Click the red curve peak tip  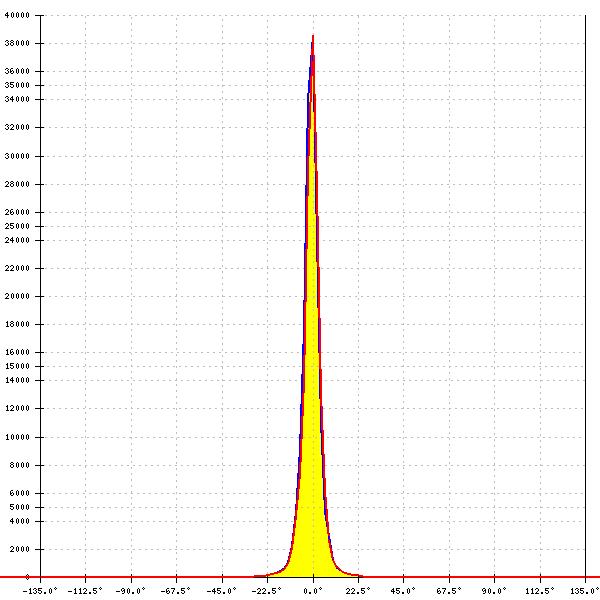click(x=313, y=36)
